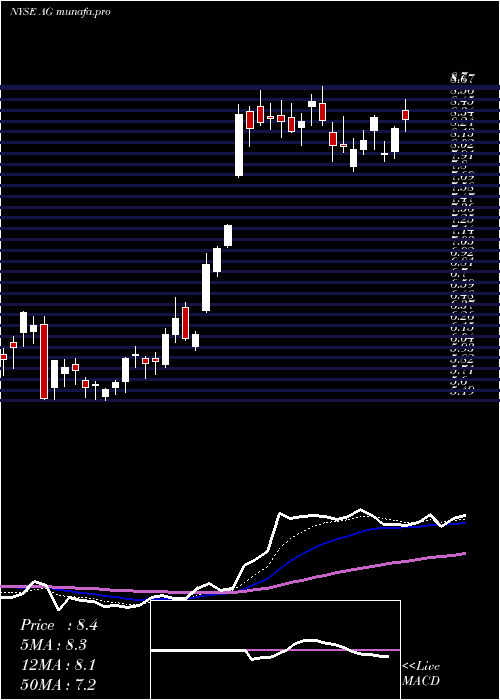Click the '<<Live MACD' label
The width and height of the screenshot is (500, 700).
pos(421,674)
